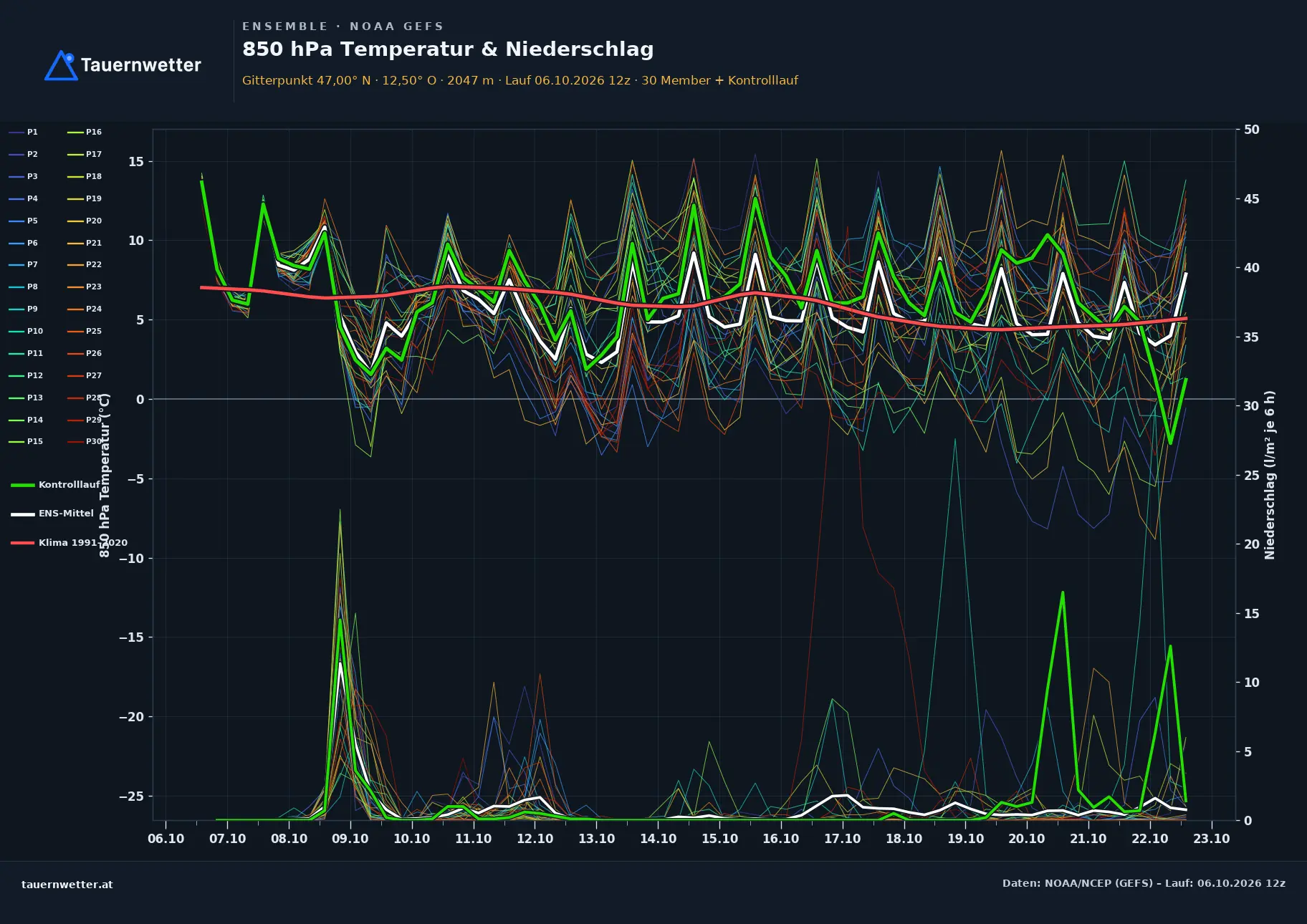Click the −25 tick on temperature axis
Image resolution: width=1307 pixels, height=924 pixels.
tap(131, 797)
